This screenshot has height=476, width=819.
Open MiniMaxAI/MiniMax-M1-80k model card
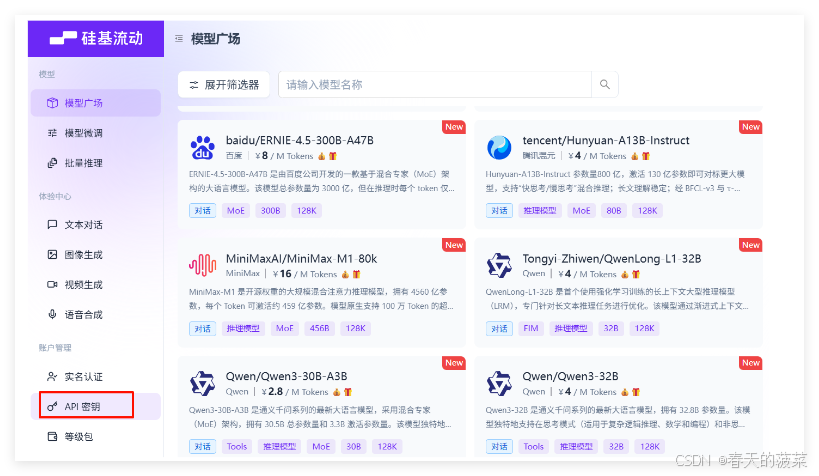pyautogui.click(x=321, y=293)
